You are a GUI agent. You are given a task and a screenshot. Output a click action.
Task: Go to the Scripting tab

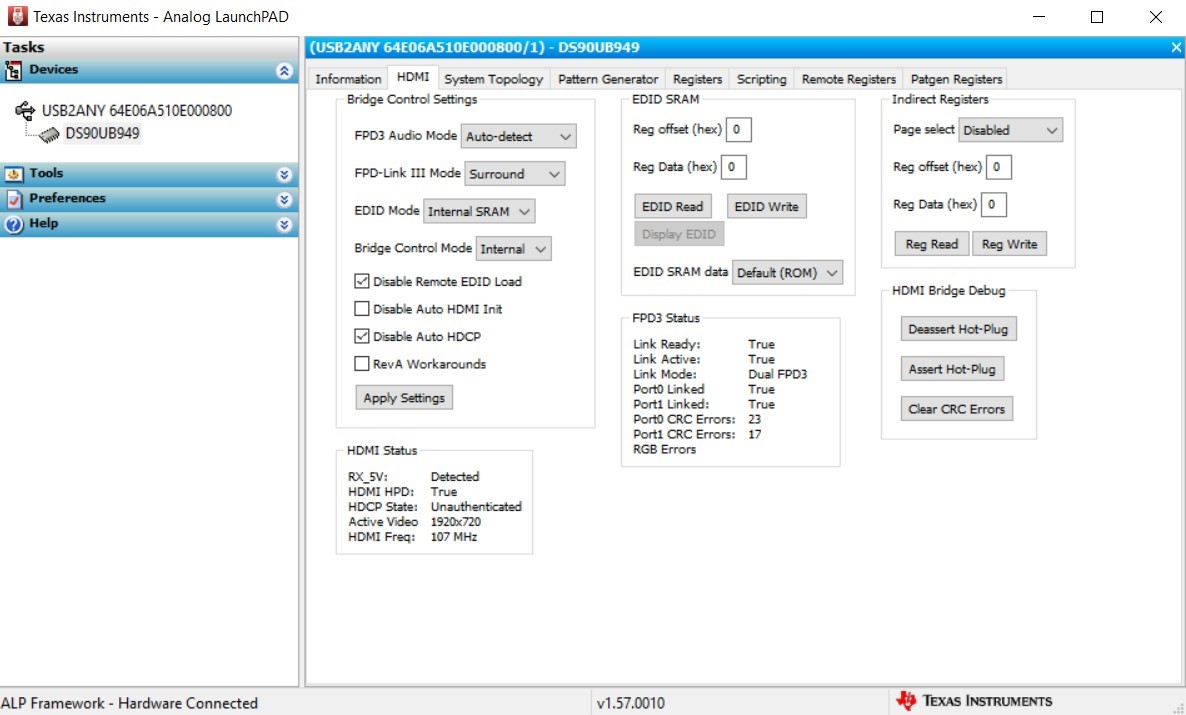[762, 79]
